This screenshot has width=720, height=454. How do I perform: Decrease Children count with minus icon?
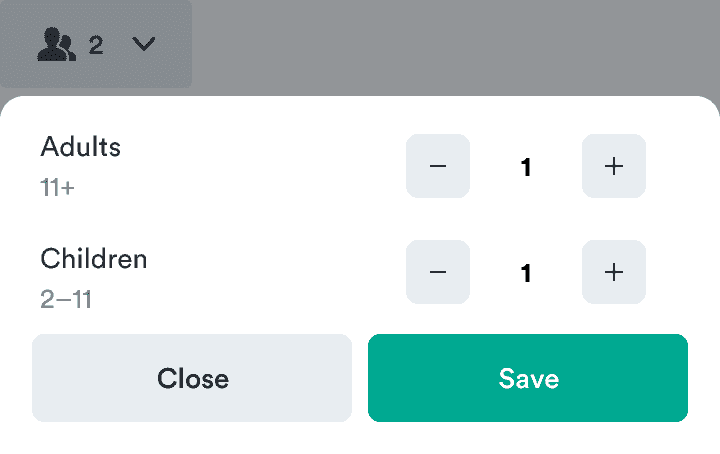point(437,272)
